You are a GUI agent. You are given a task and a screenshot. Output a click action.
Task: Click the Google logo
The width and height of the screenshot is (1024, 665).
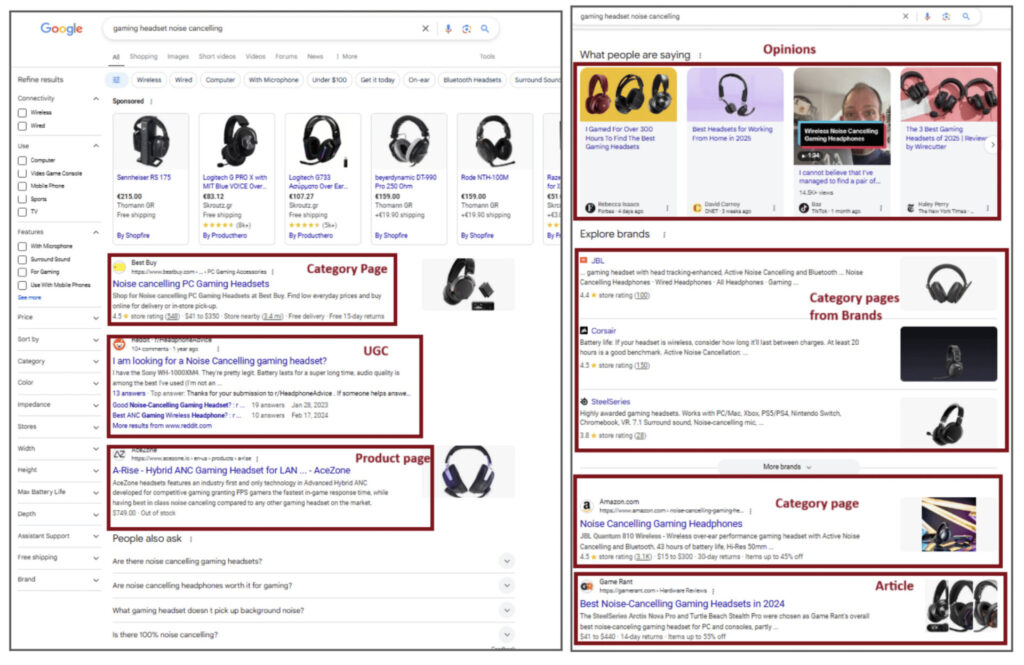pos(61,29)
